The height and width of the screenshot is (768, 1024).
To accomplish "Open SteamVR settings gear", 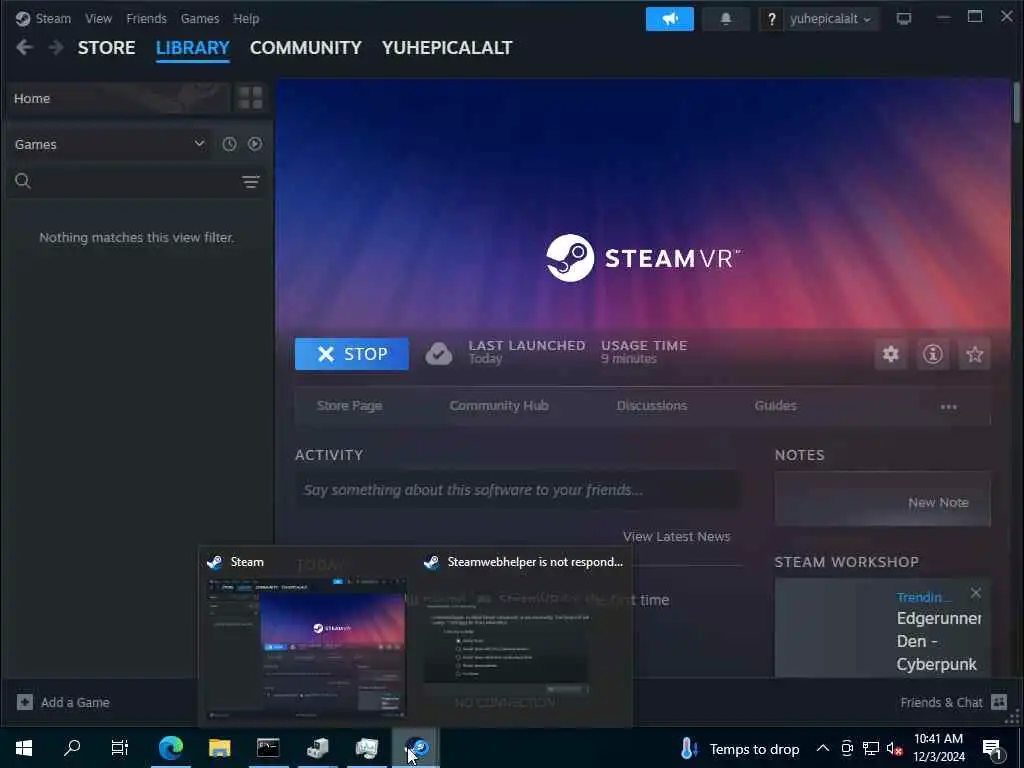I will tap(891, 354).
